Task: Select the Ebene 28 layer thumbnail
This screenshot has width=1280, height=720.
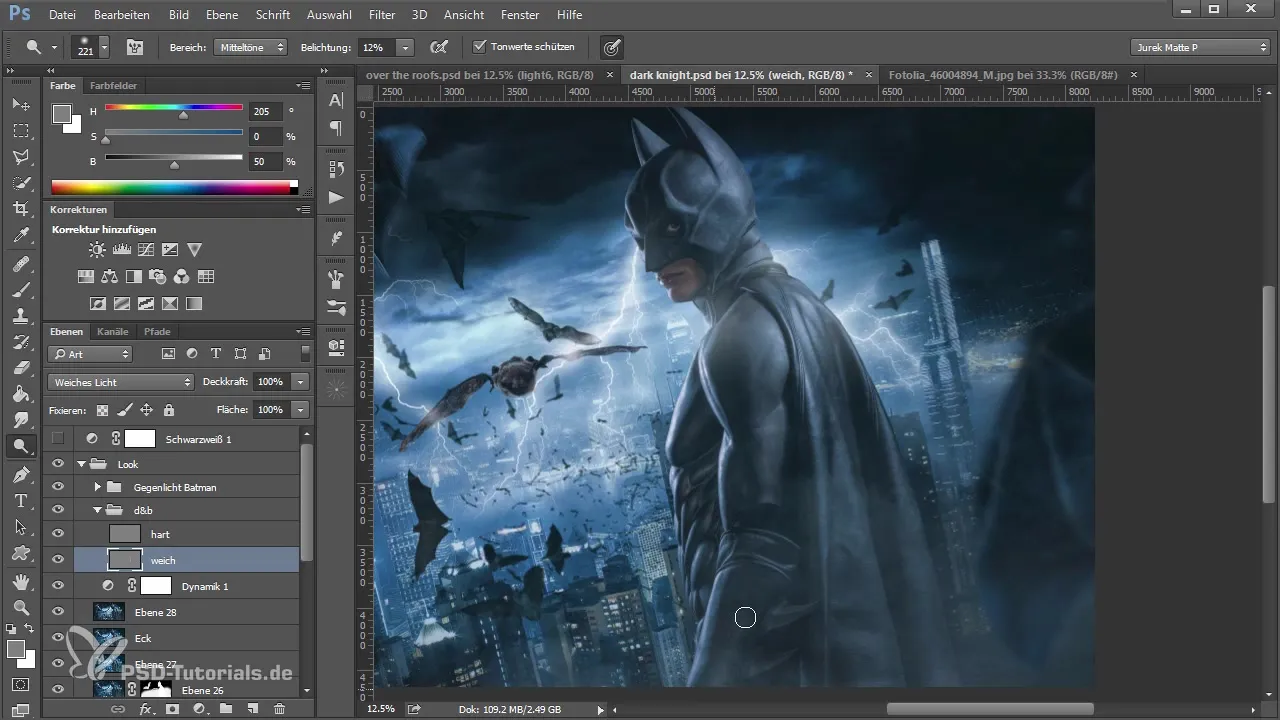Action: tap(108, 612)
